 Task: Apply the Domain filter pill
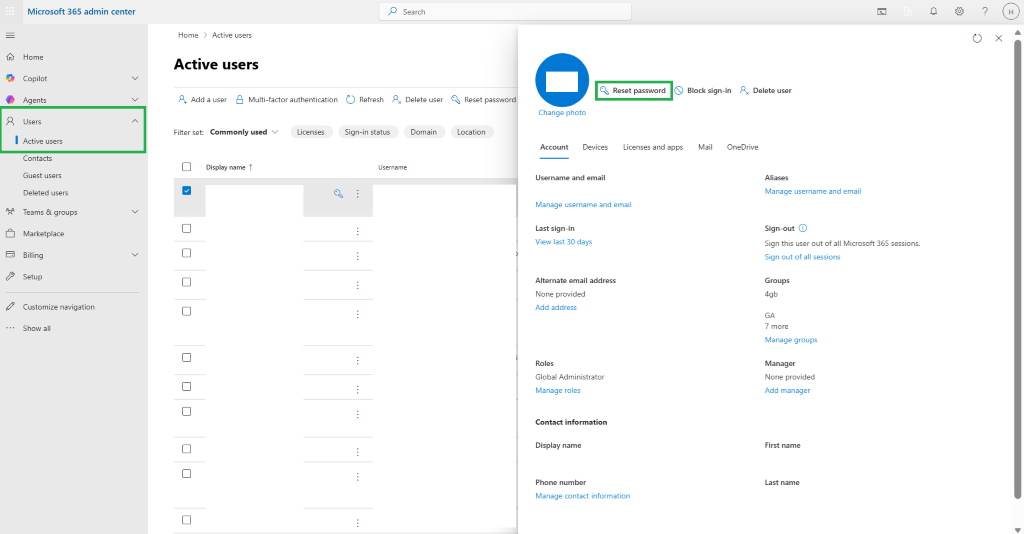click(x=424, y=132)
